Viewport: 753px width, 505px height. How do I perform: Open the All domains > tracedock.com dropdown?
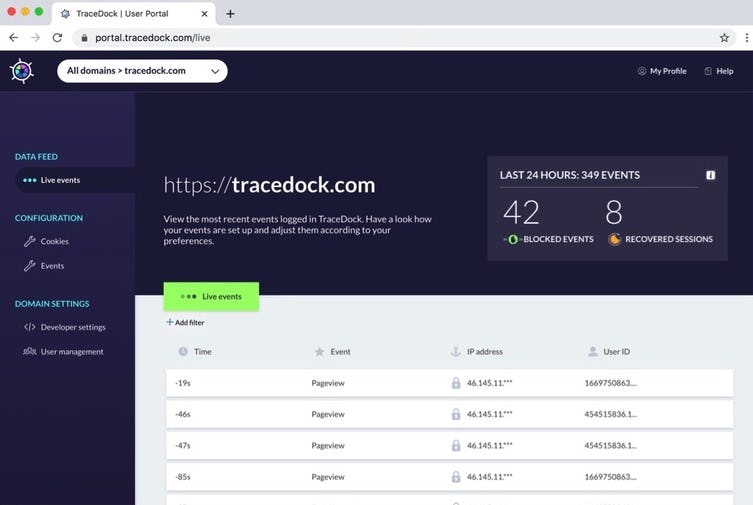click(x=142, y=71)
